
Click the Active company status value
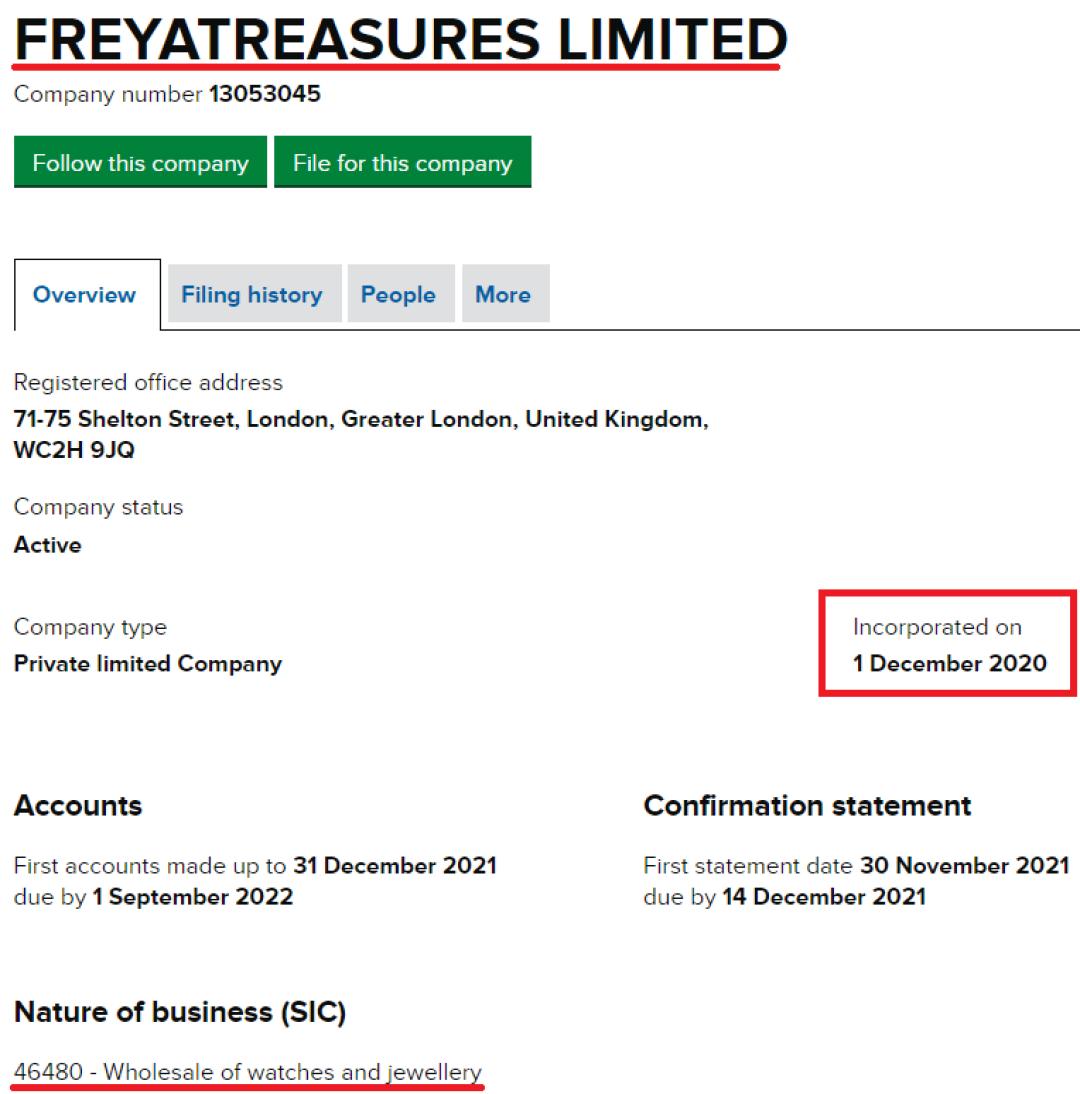[x=48, y=545]
